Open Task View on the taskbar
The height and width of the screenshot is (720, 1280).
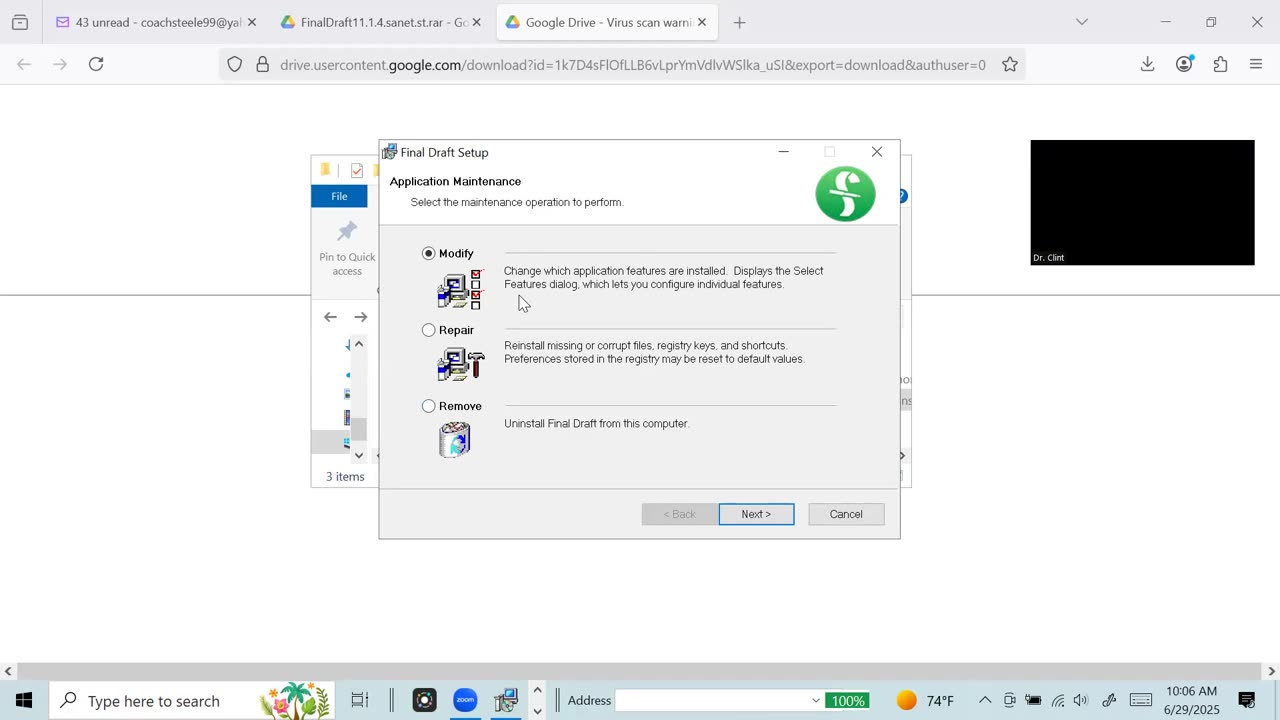point(360,700)
